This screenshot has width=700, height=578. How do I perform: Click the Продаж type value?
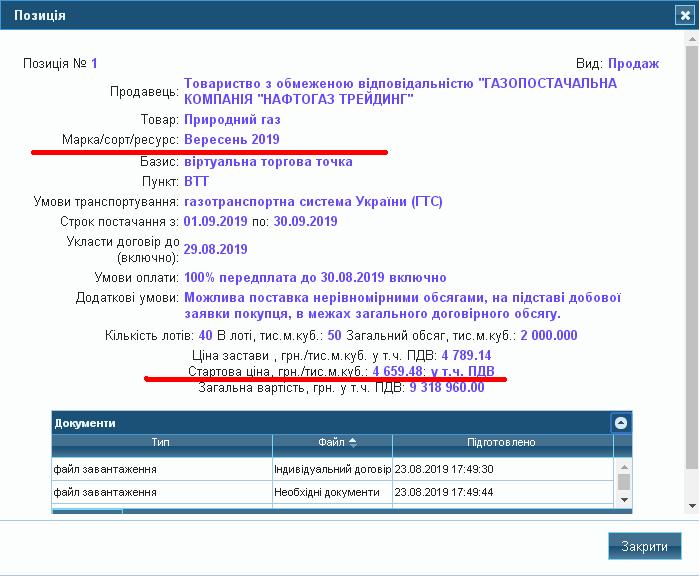633,63
